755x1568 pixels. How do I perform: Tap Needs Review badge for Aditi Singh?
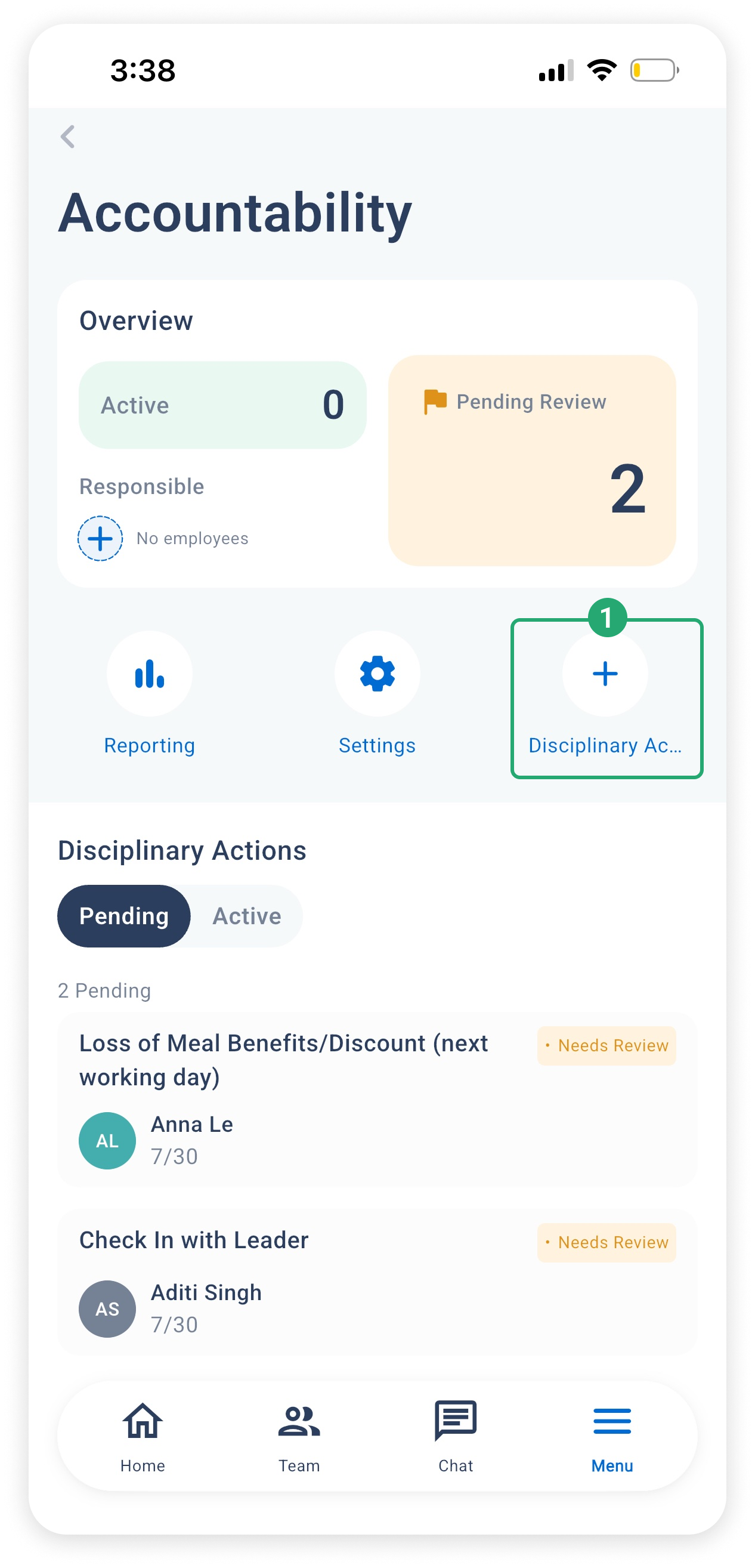[x=607, y=1242]
